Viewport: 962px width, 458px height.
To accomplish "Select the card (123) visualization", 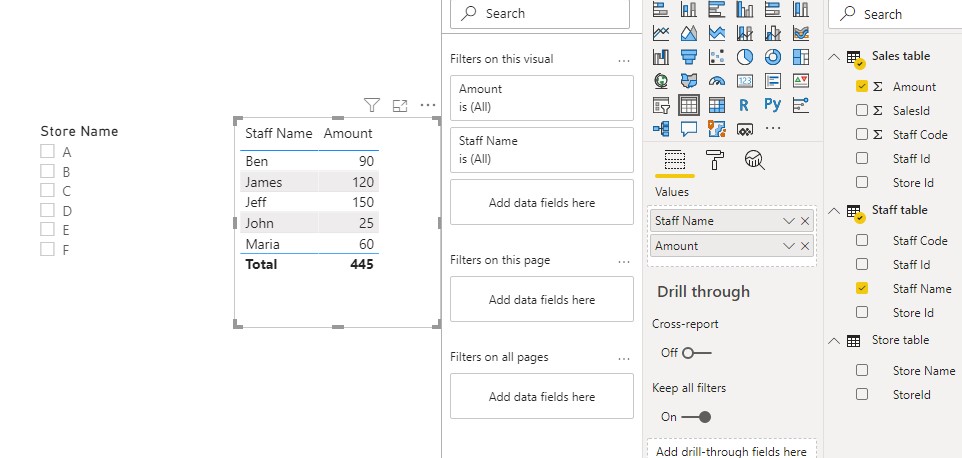I will click(x=745, y=81).
